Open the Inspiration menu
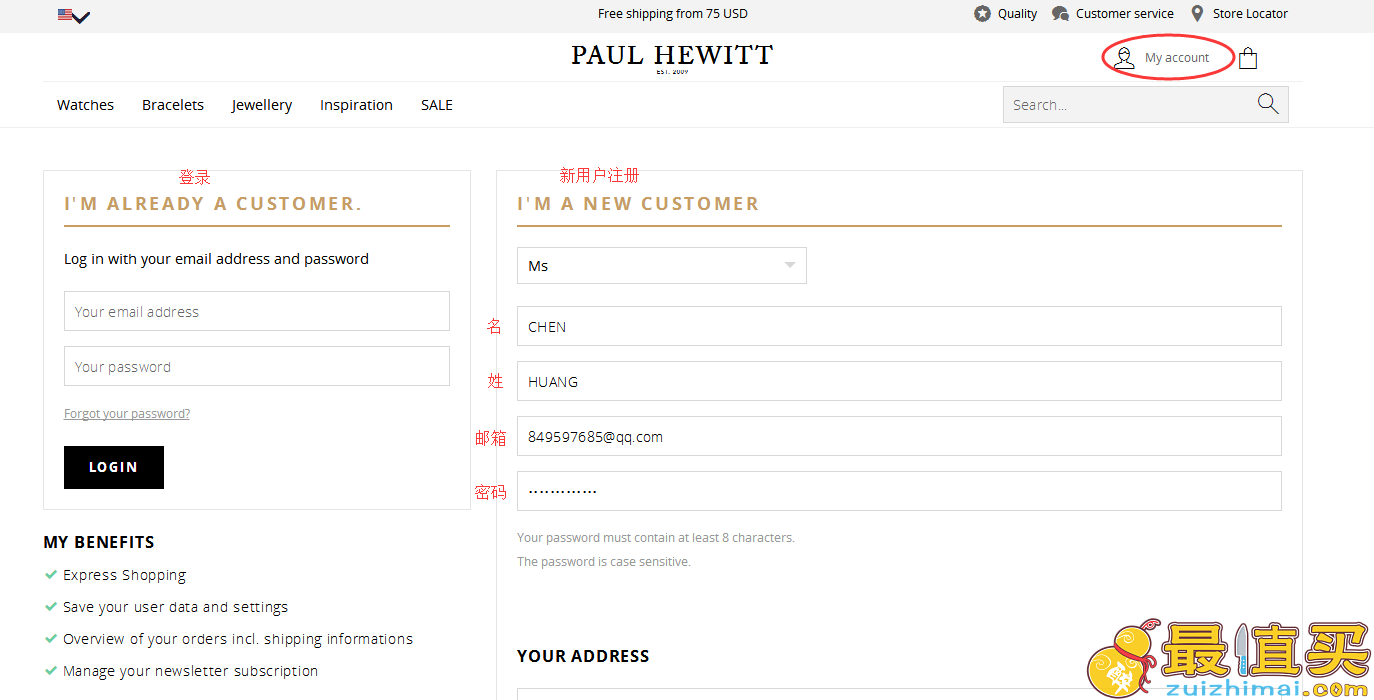The height and width of the screenshot is (700, 1374). [x=356, y=105]
